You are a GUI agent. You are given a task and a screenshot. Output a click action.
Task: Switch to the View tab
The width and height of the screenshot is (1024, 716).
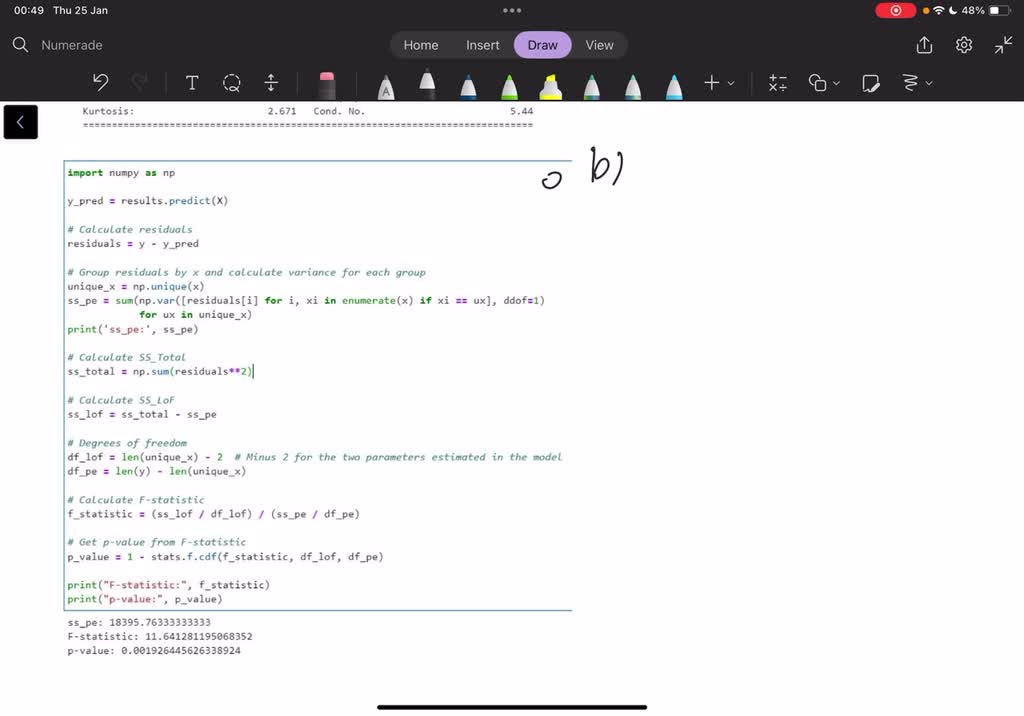point(599,45)
